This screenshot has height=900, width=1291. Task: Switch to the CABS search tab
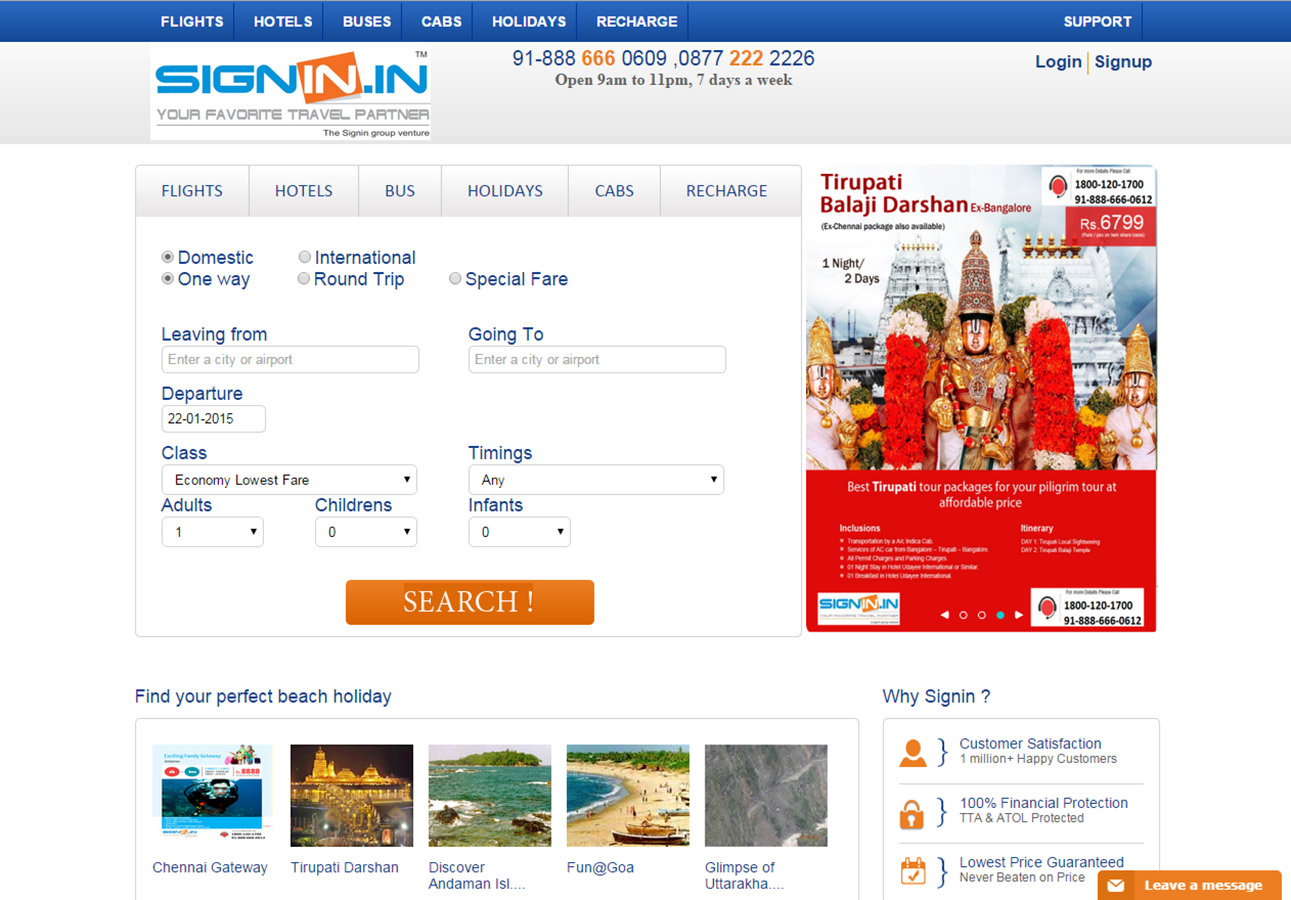tap(614, 191)
